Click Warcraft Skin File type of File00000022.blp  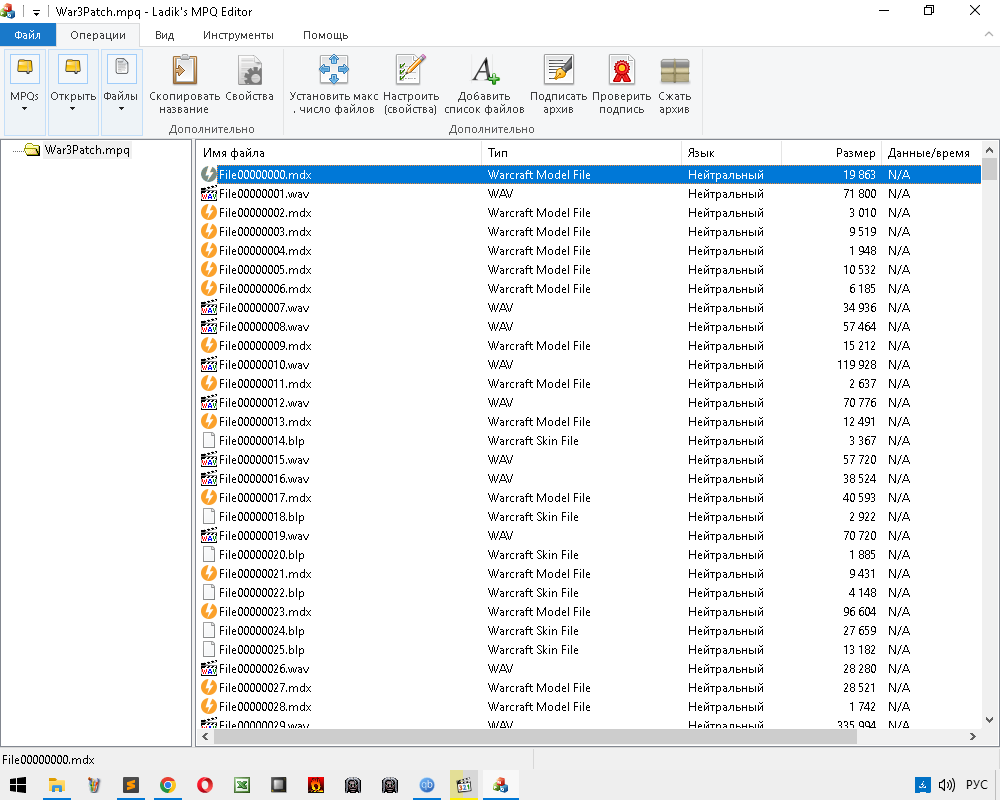(x=533, y=593)
